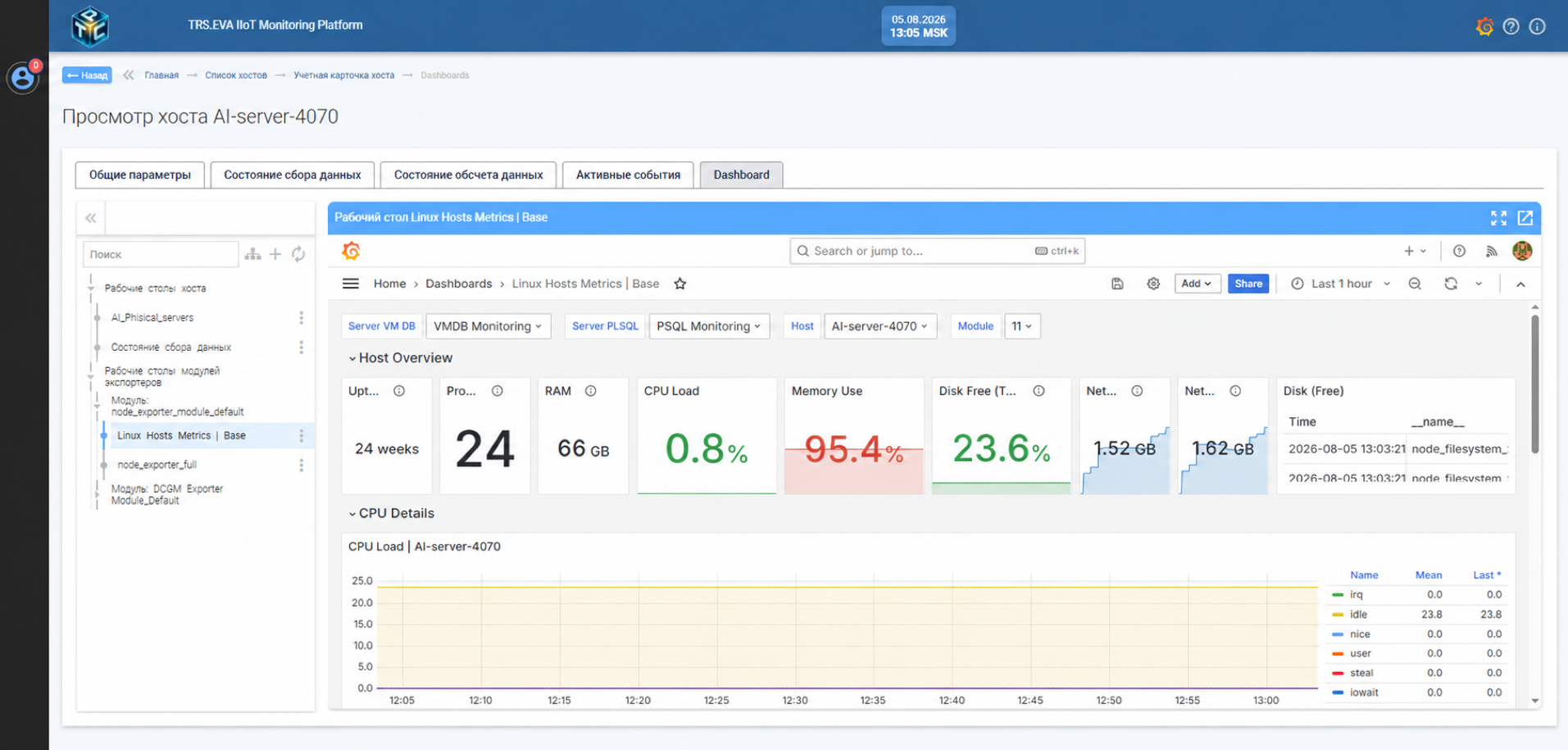Click the Grafana logo in the dashboard toolbar

tap(351, 251)
